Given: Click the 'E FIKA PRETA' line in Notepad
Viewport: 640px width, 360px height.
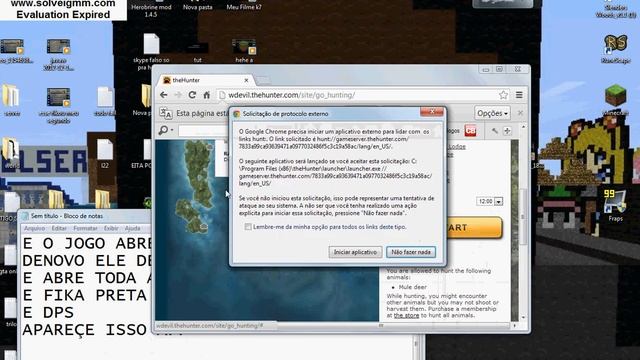Looking at the screenshot, I should pyautogui.click(x=84, y=296).
